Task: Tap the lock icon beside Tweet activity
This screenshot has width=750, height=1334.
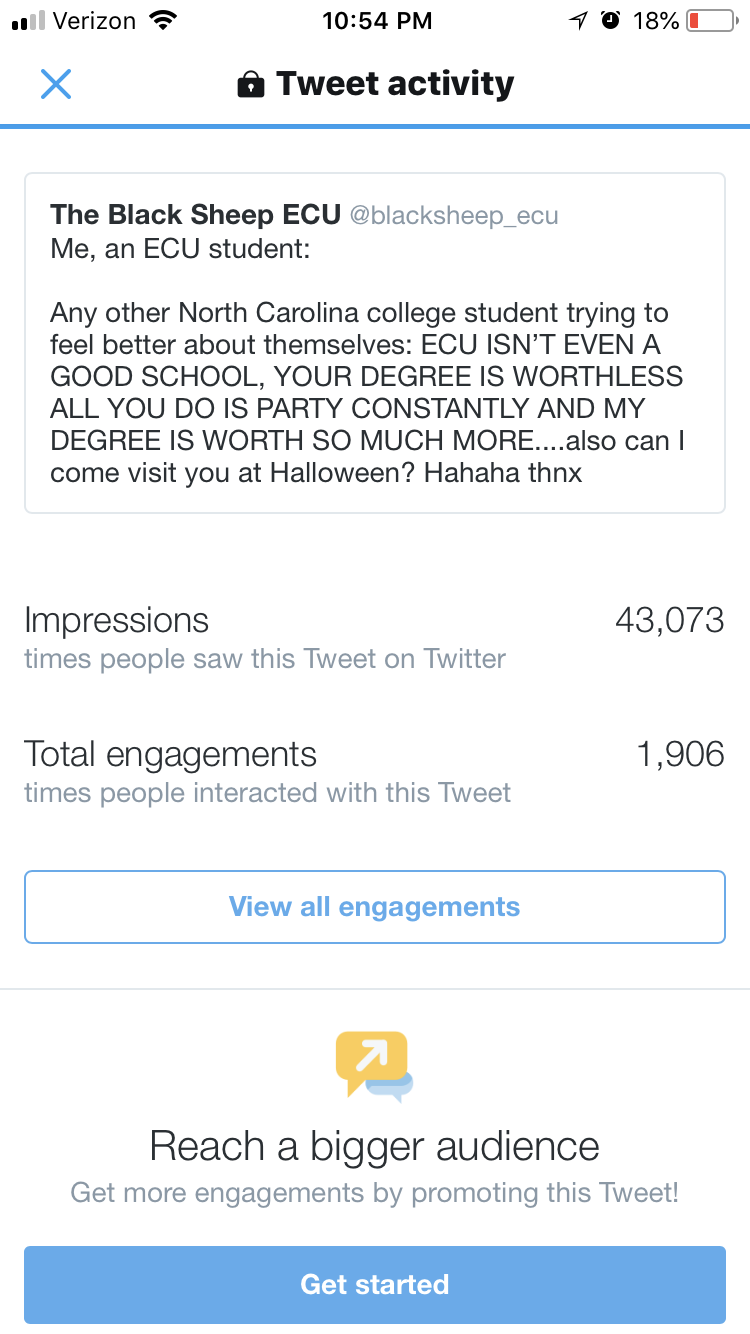Action: [250, 85]
